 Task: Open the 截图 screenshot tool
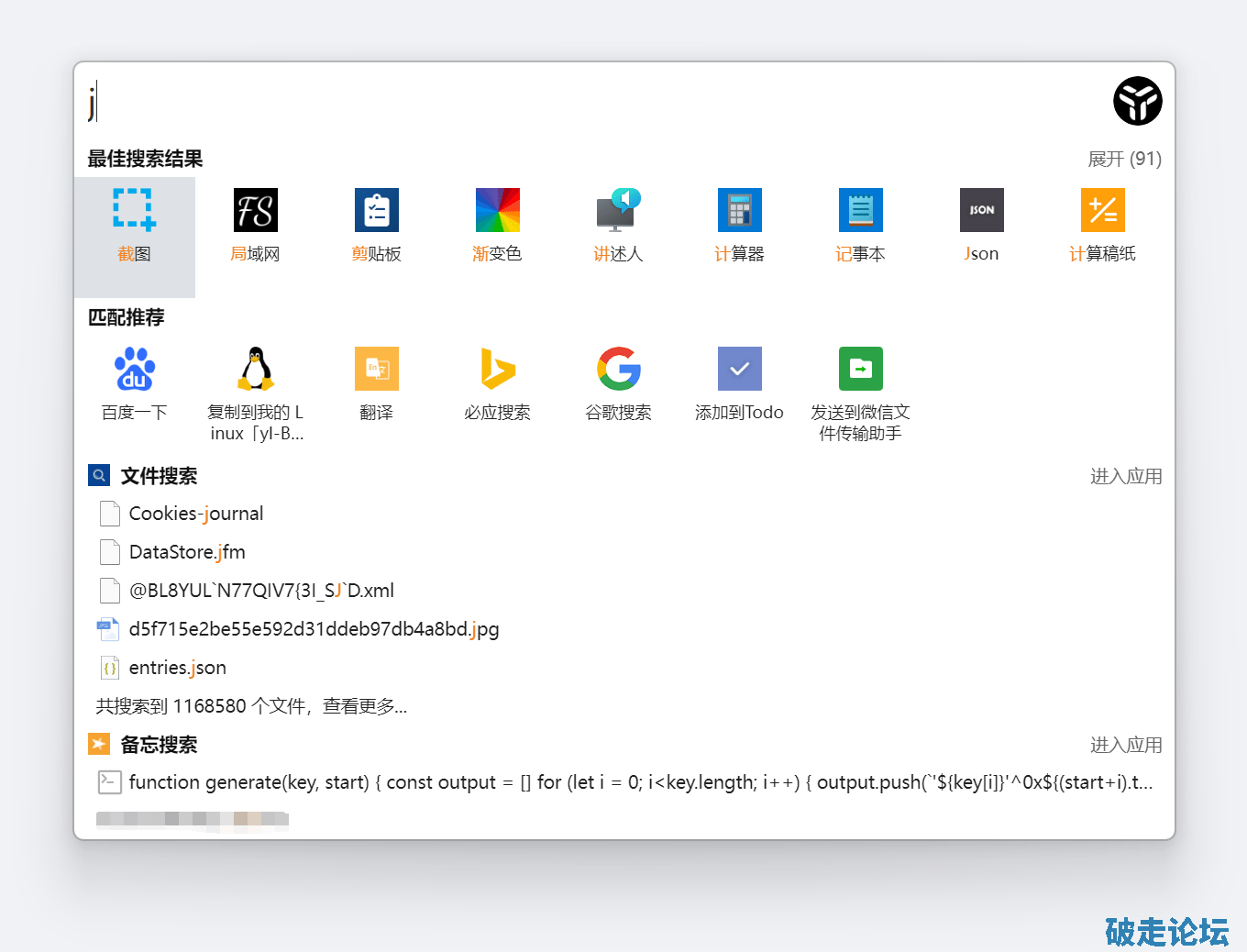pos(134,227)
